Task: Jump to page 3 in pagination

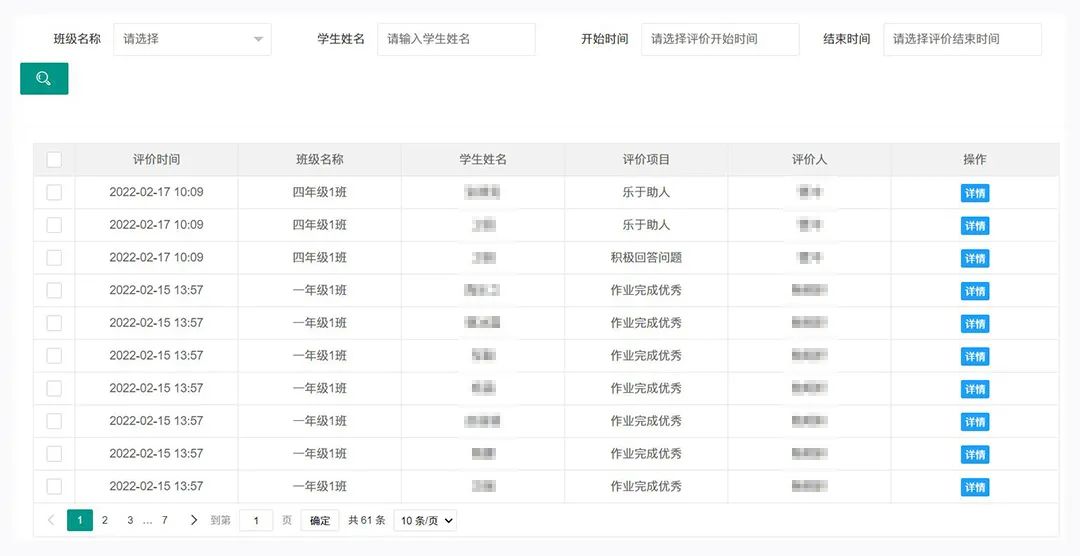Action: click(x=129, y=520)
